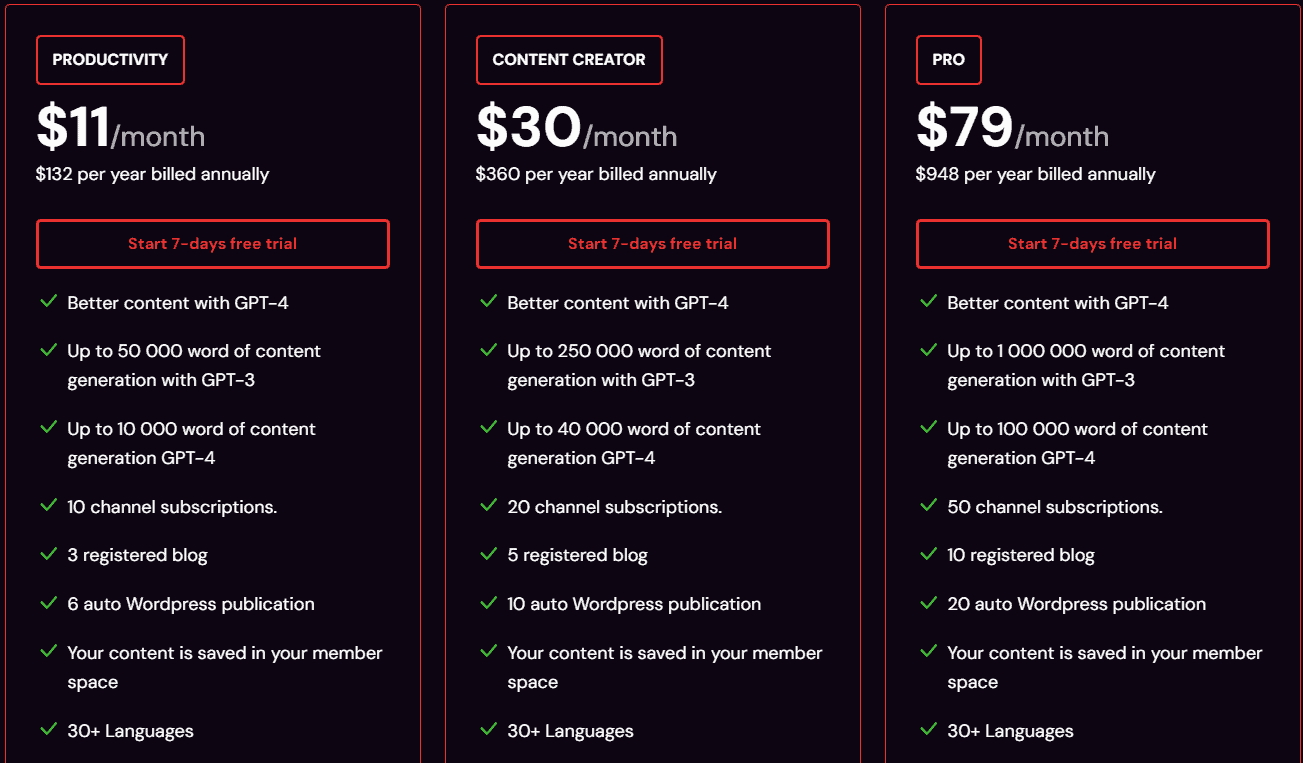Start the free trial for Content Creator plan
Viewport: 1303px width, 763px height.
point(652,243)
